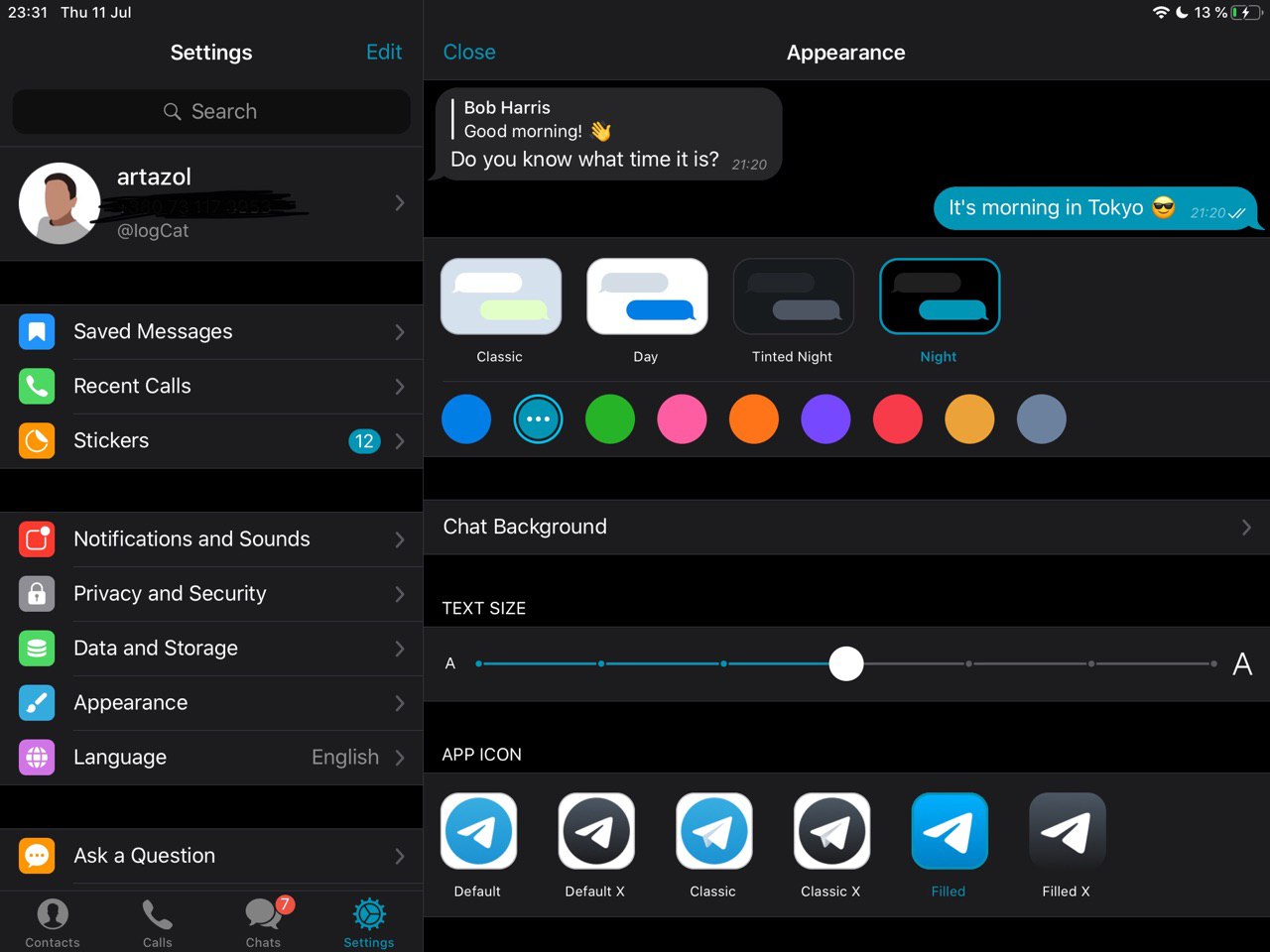Expand the Recent Calls row chevron
This screenshot has width=1270, height=952.
point(400,386)
